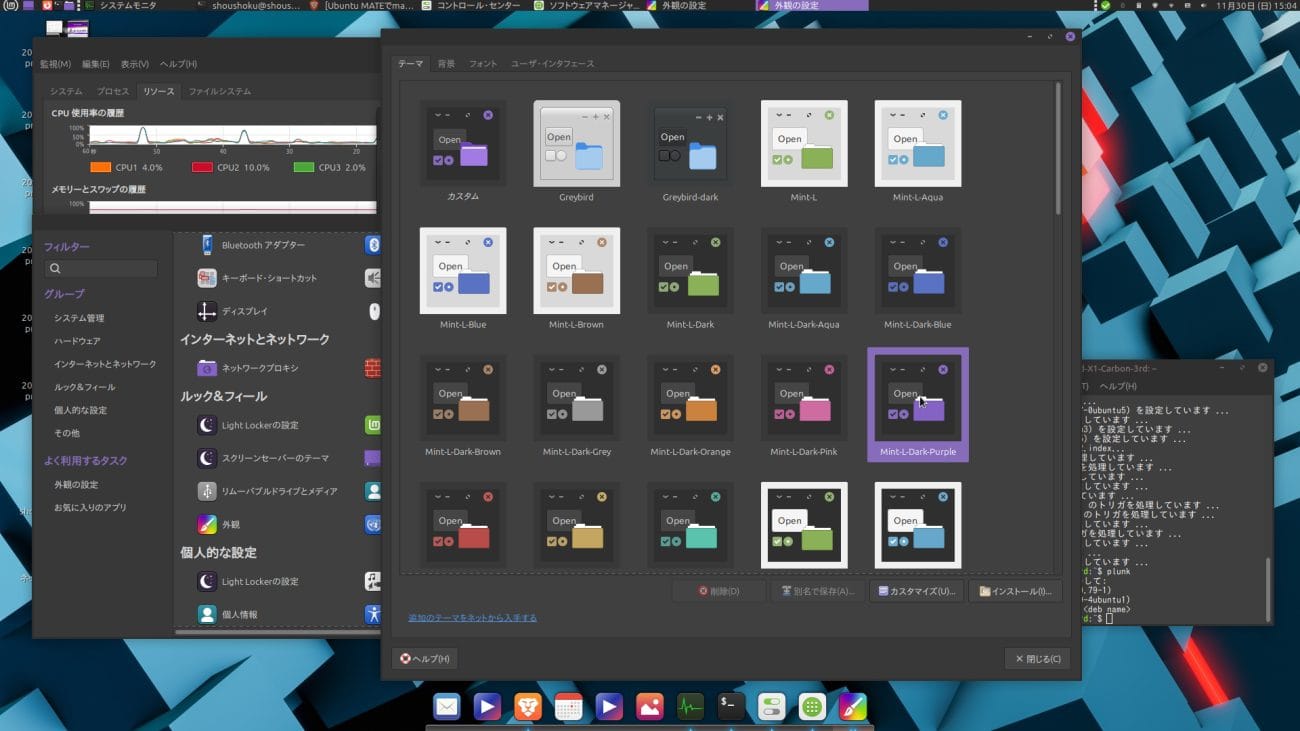Open the 編集(E) menu in System Monitor
The width and height of the screenshot is (1300, 731).
(x=96, y=65)
